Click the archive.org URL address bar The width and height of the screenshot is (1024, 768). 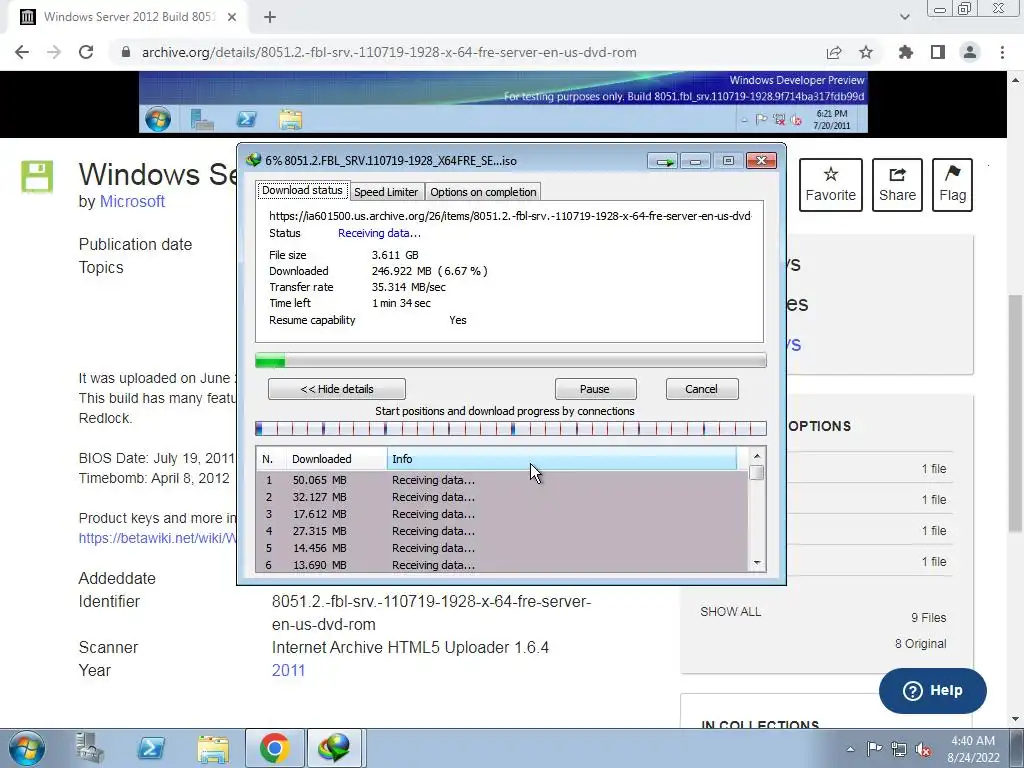click(389, 52)
